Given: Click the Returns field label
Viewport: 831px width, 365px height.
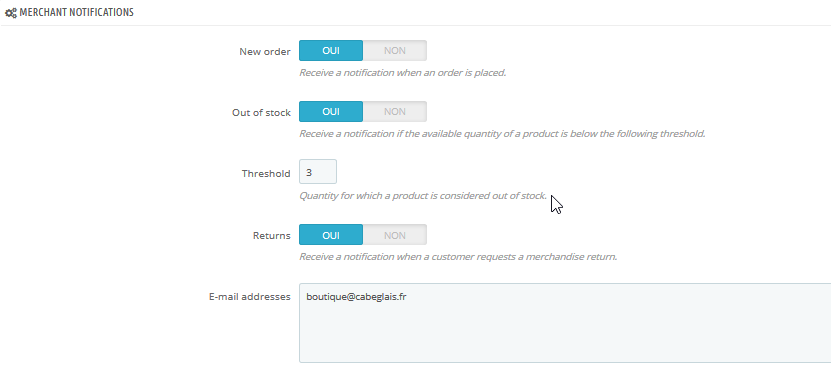Looking at the screenshot, I should pos(272,236).
